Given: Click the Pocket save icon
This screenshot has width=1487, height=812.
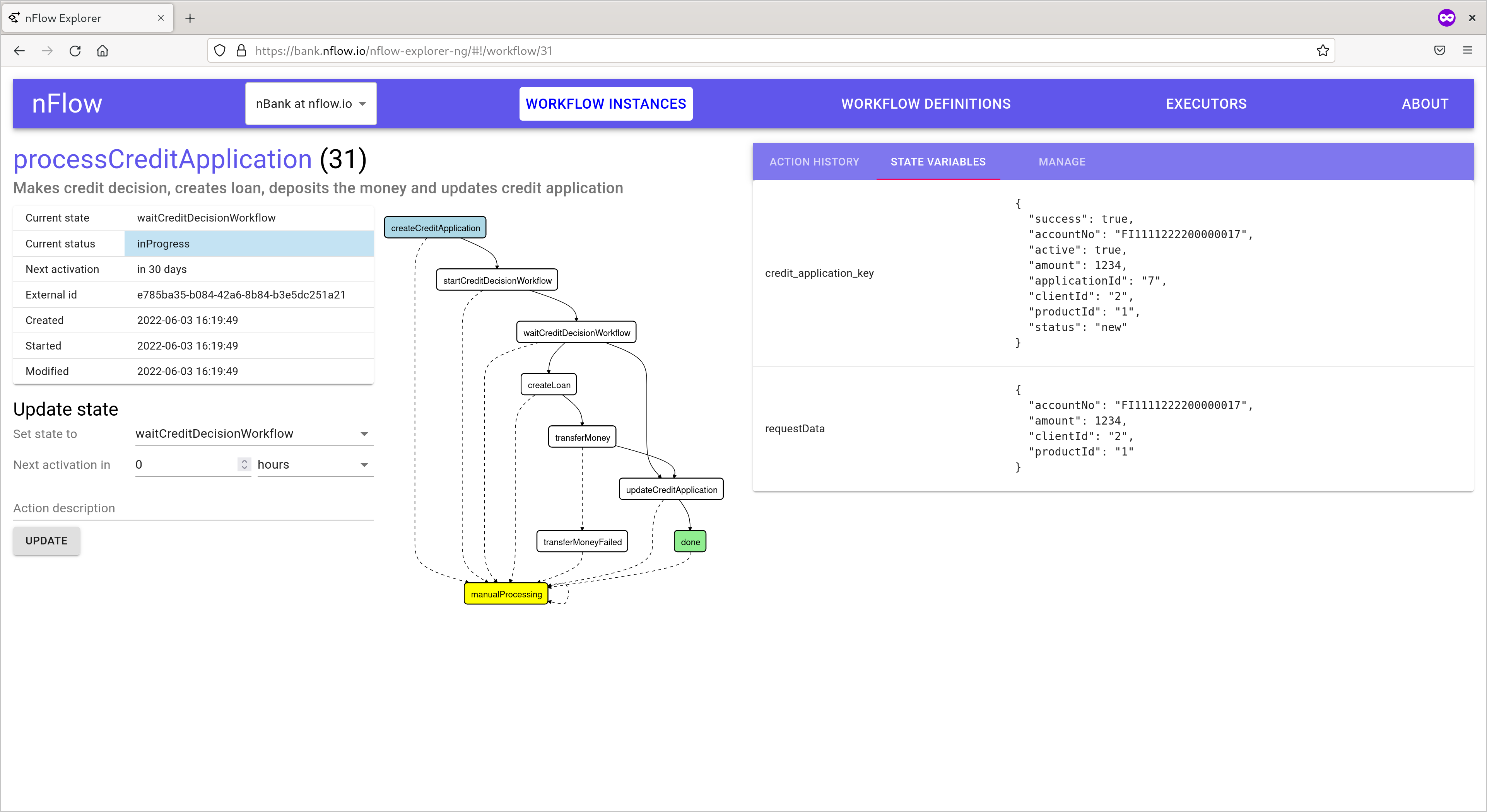Looking at the screenshot, I should pyautogui.click(x=1439, y=51).
